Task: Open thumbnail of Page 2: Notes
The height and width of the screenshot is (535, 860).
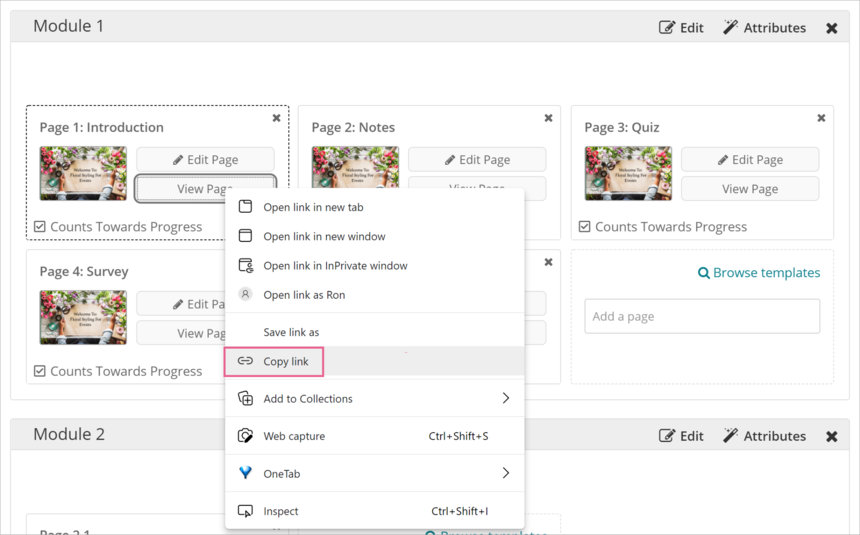Action: point(355,167)
